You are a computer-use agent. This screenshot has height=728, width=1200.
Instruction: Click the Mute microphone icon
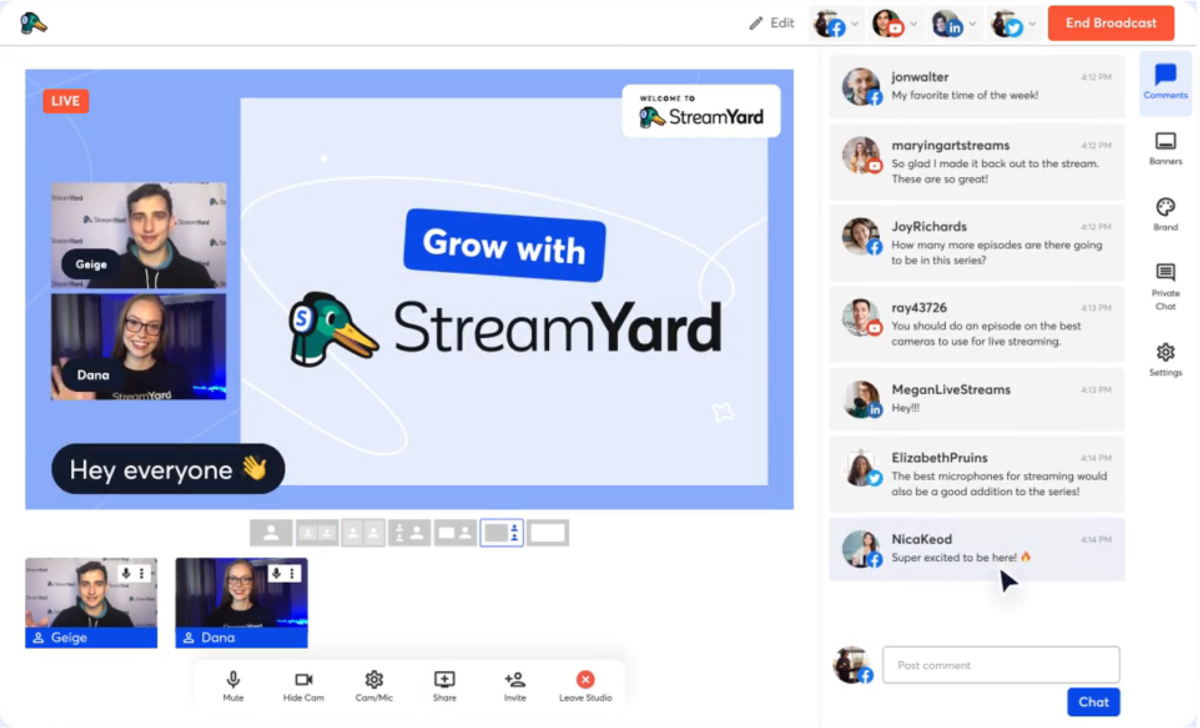tap(233, 679)
